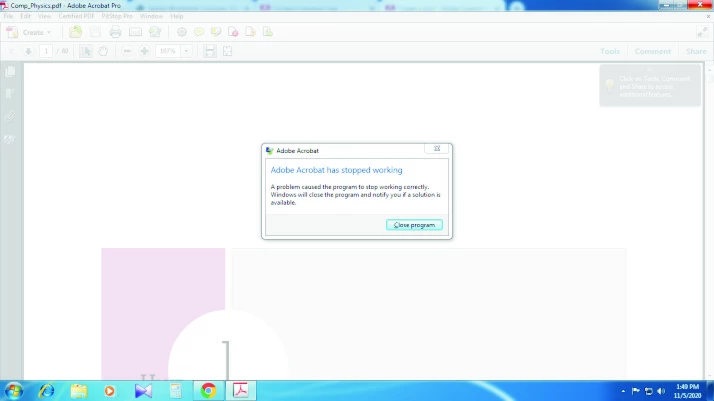The width and height of the screenshot is (714, 401).
Task: Click the Delete pages icon
Action: (233, 32)
